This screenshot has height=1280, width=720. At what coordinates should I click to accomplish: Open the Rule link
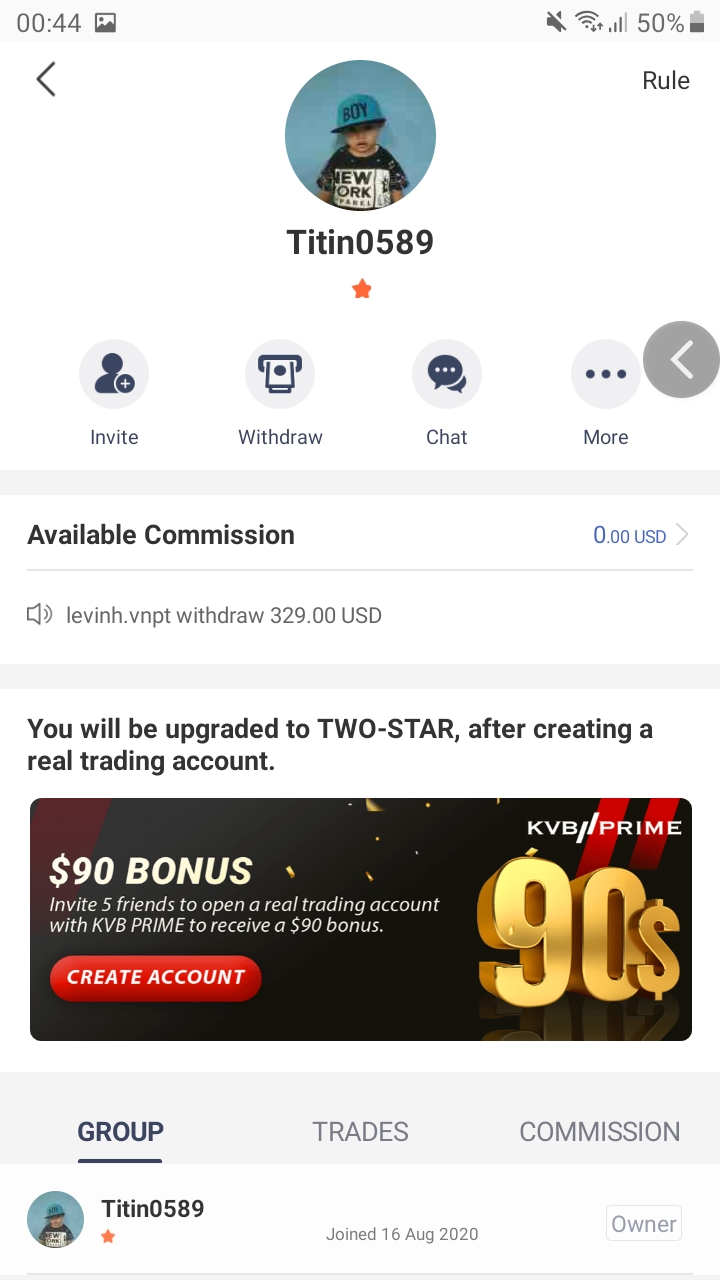pos(666,81)
